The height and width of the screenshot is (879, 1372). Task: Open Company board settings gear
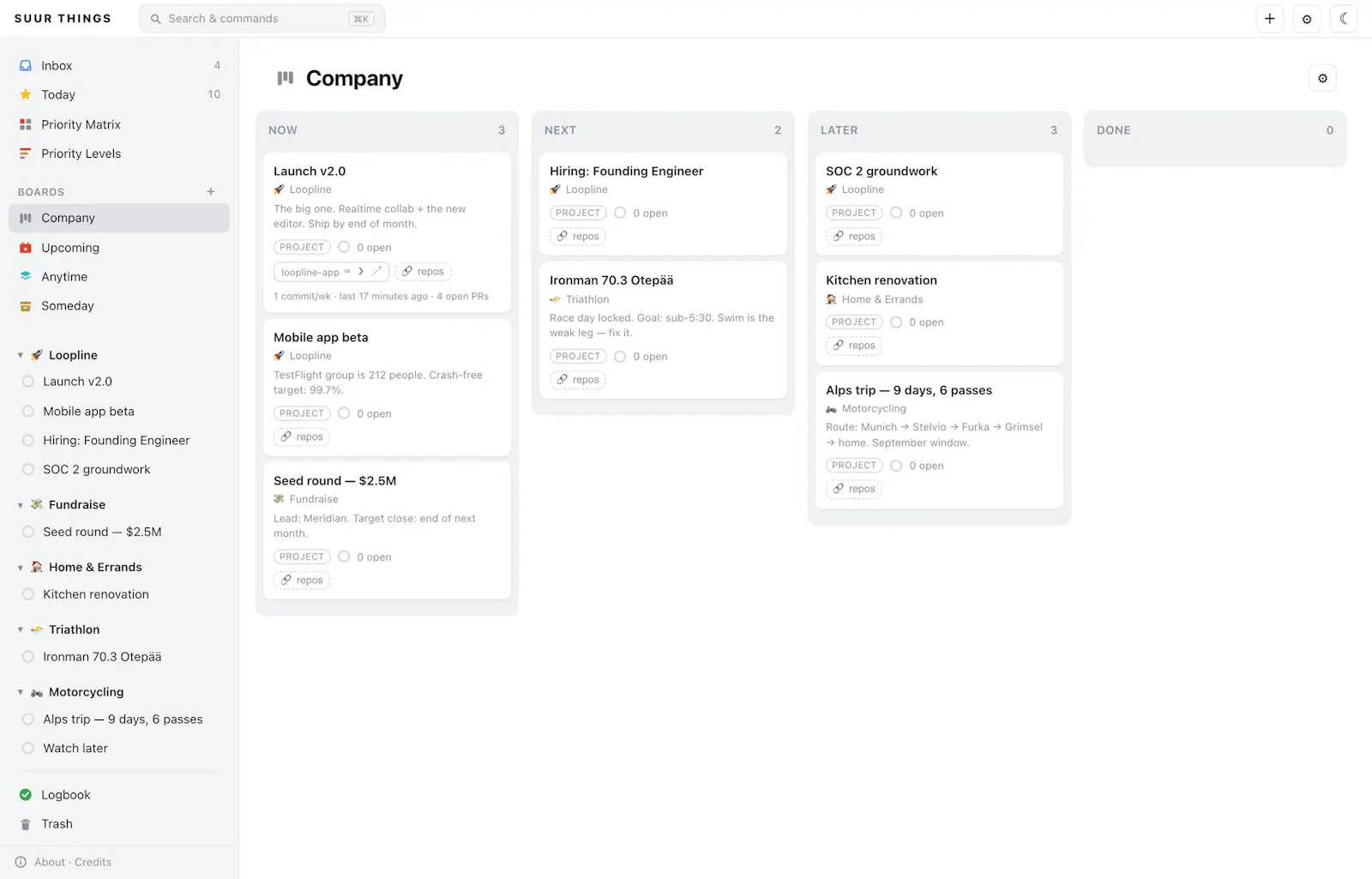1322,78
